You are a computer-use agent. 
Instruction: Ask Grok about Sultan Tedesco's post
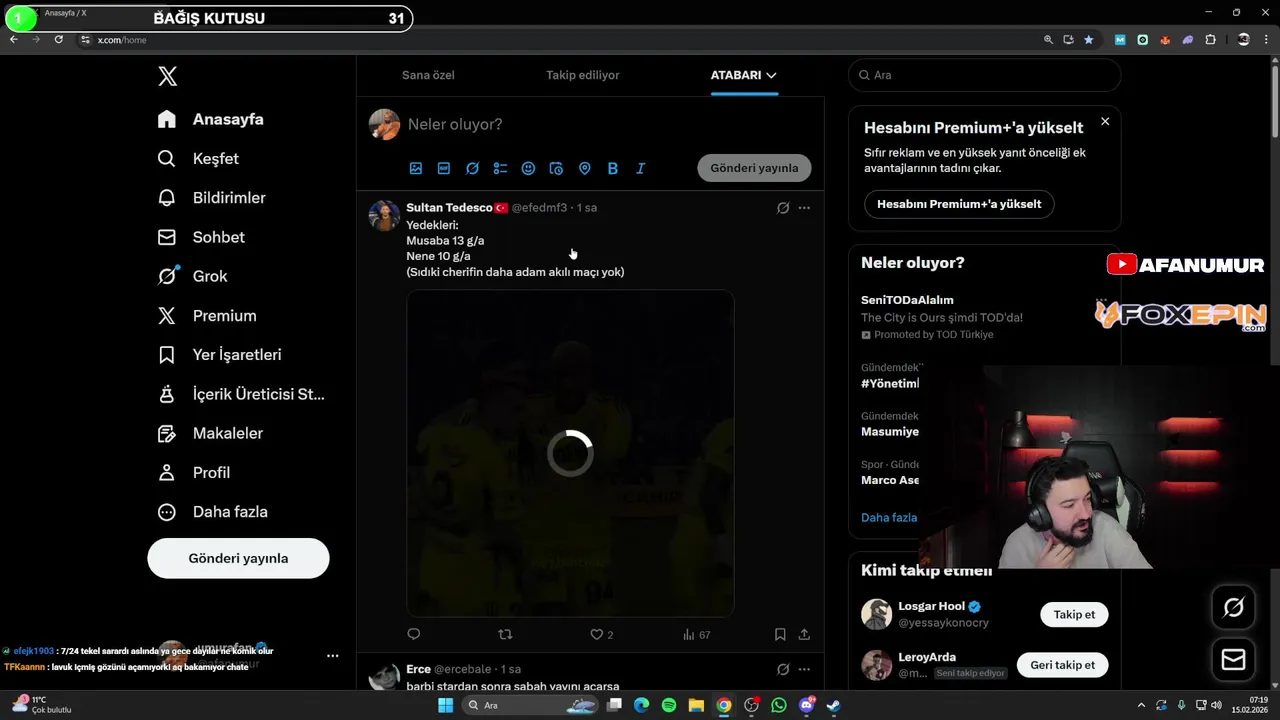(783, 208)
